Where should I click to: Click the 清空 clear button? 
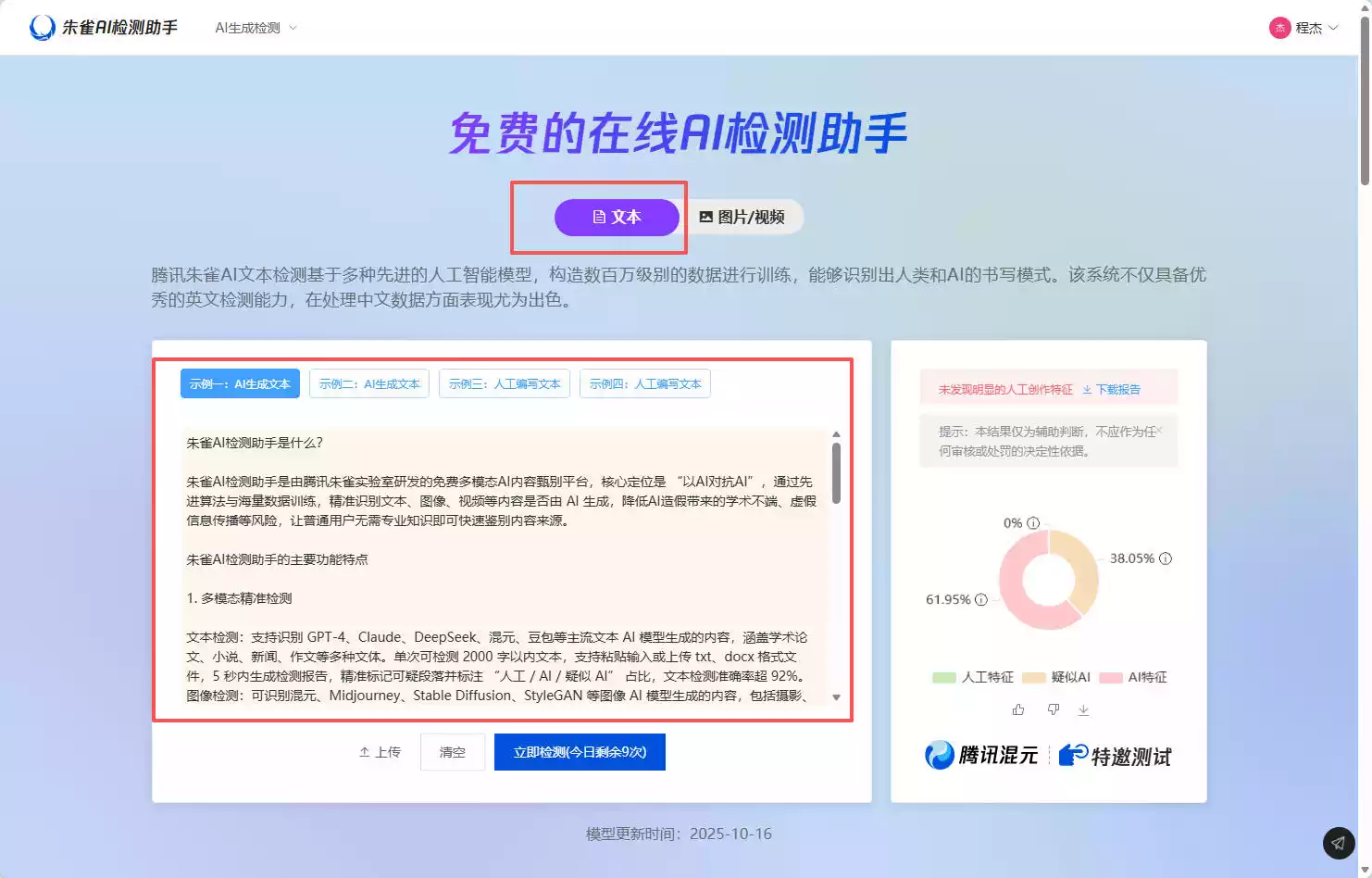coord(453,752)
